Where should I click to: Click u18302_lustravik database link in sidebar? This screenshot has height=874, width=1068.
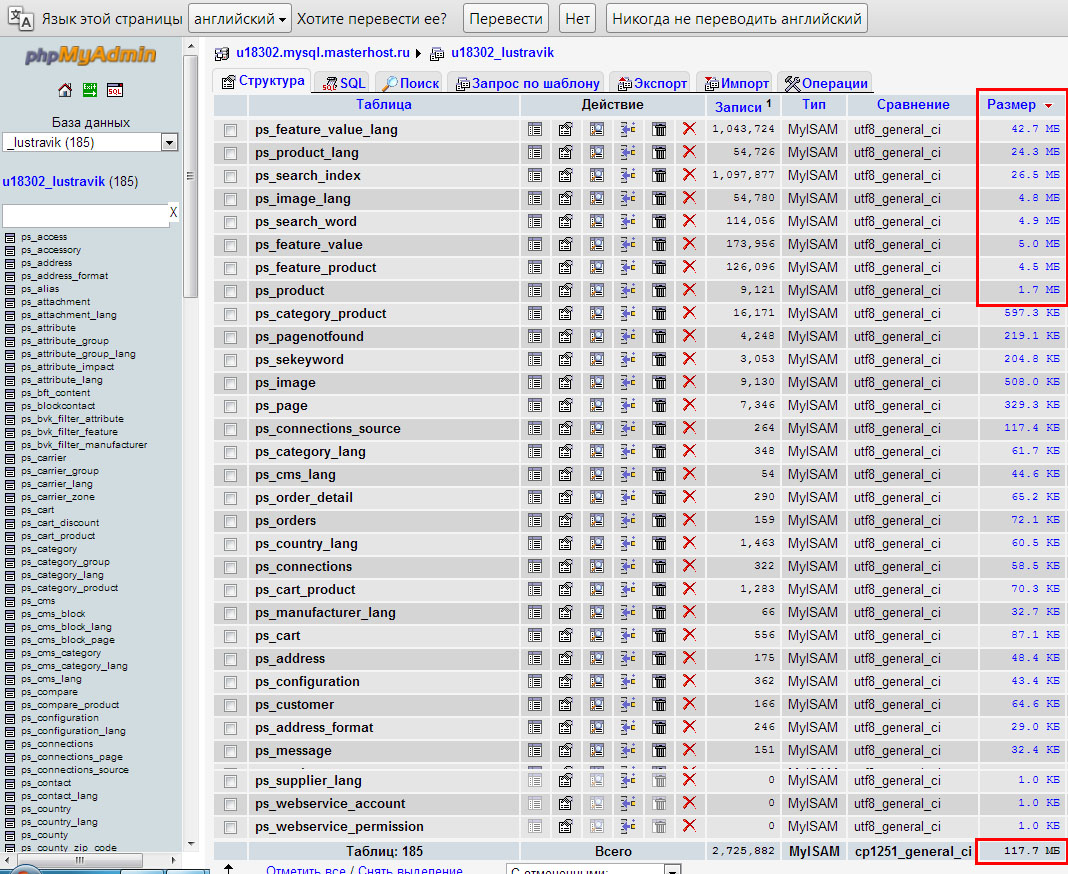point(54,181)
